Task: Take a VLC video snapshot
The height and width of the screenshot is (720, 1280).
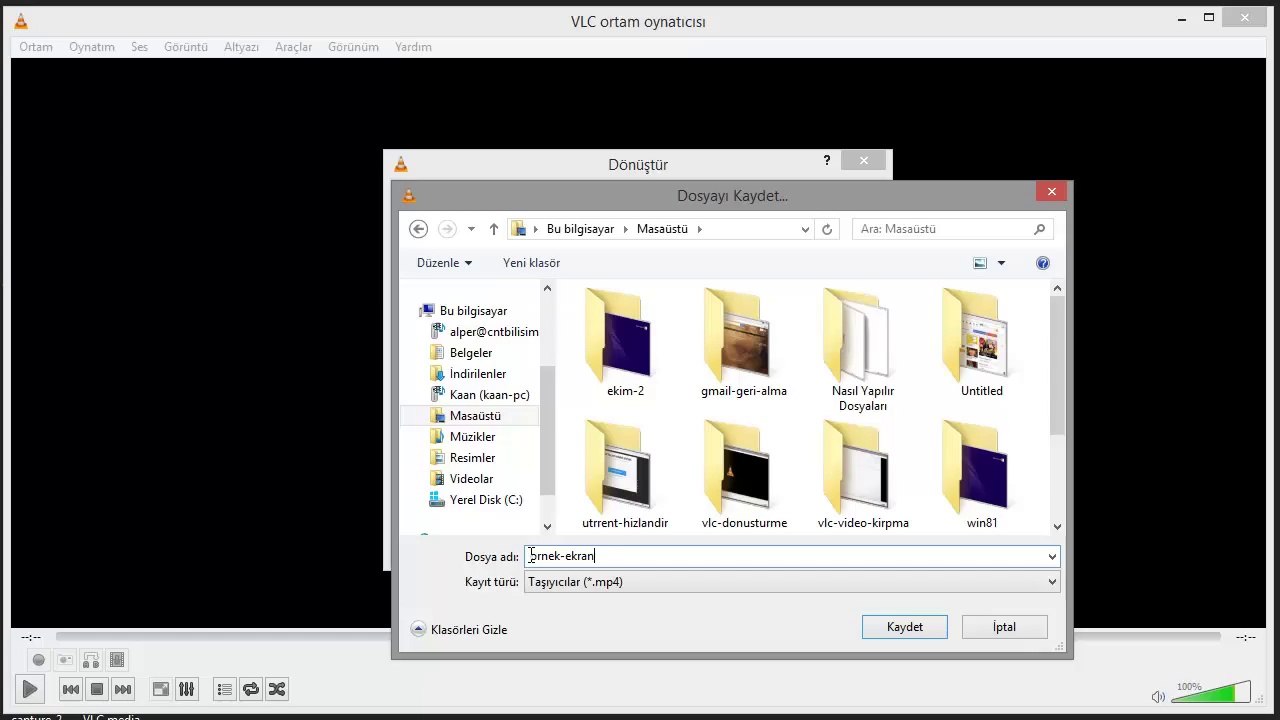Action: (65, 660)
